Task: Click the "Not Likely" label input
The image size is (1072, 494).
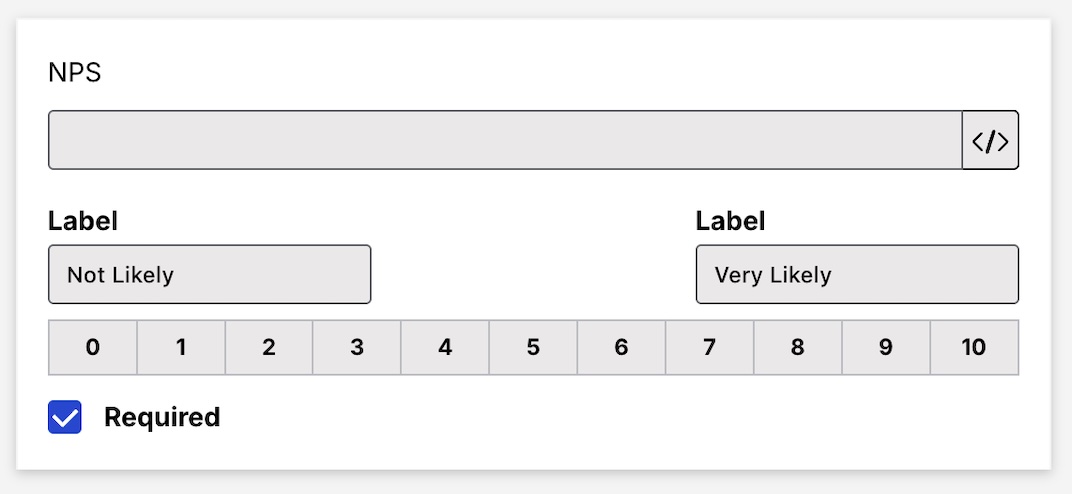Action: (x=209, y=274)
